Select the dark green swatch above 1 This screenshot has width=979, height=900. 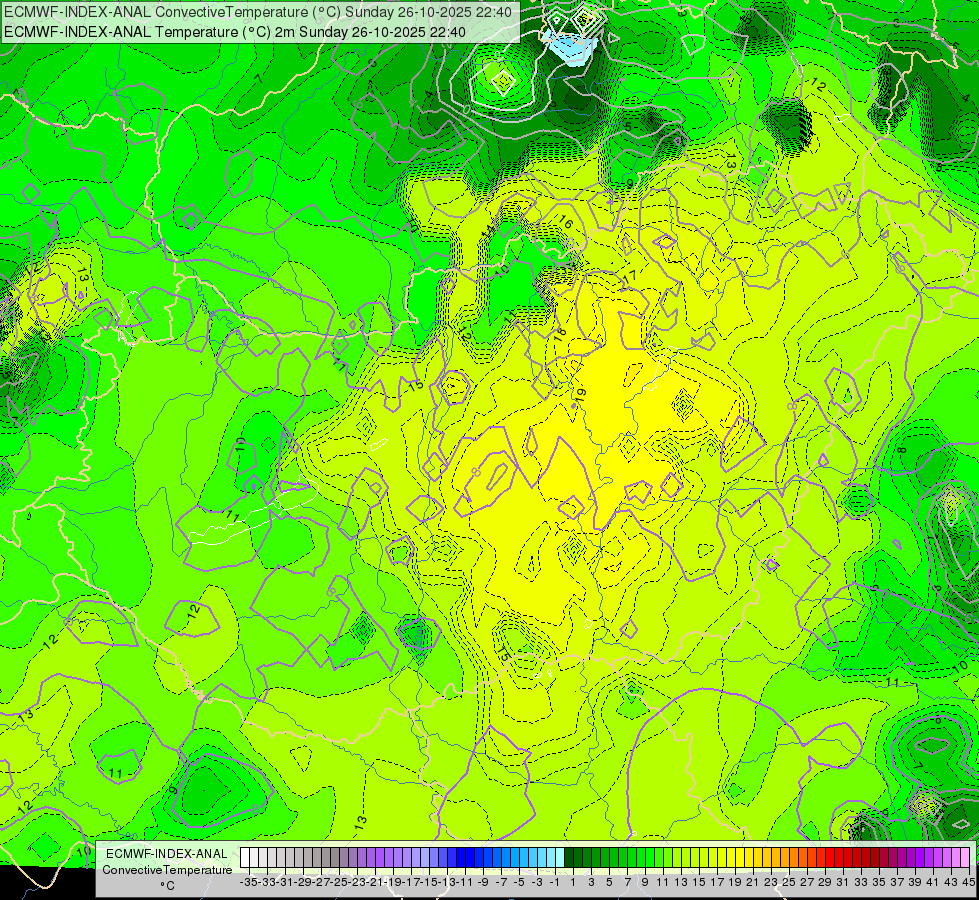click(x=569, y=857)
